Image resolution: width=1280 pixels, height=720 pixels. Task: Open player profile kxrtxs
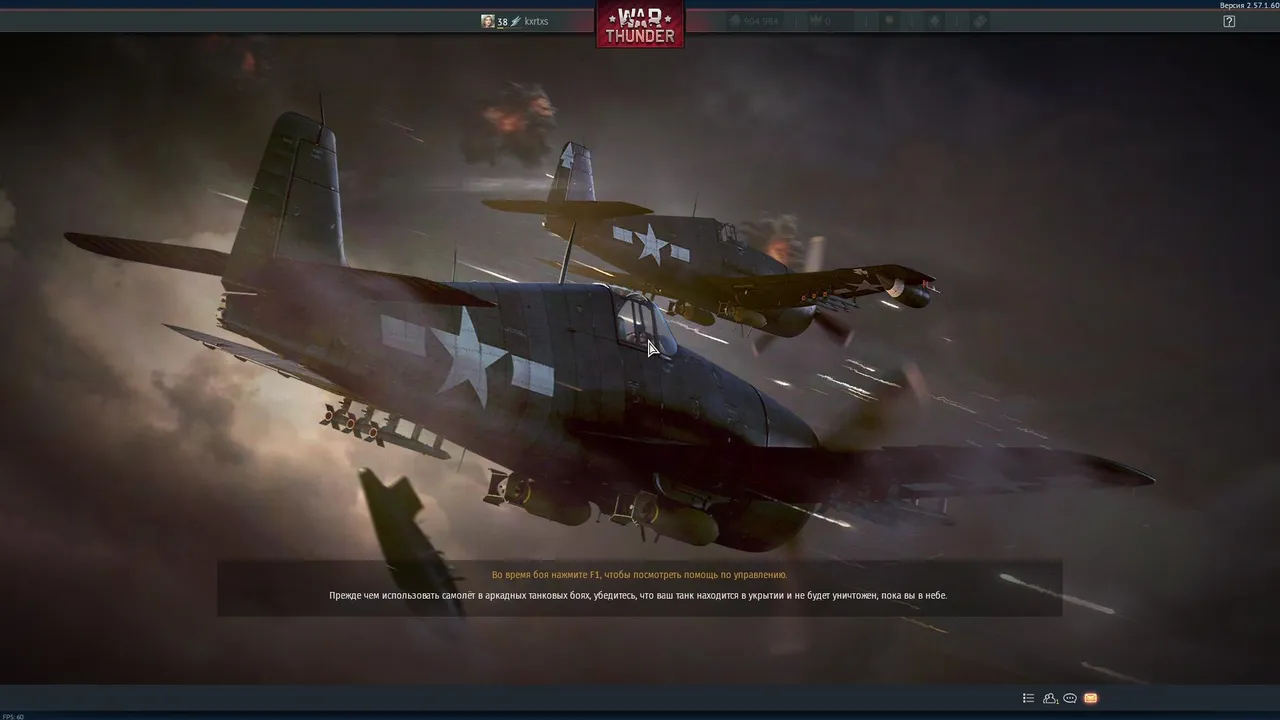pos(536,21)
